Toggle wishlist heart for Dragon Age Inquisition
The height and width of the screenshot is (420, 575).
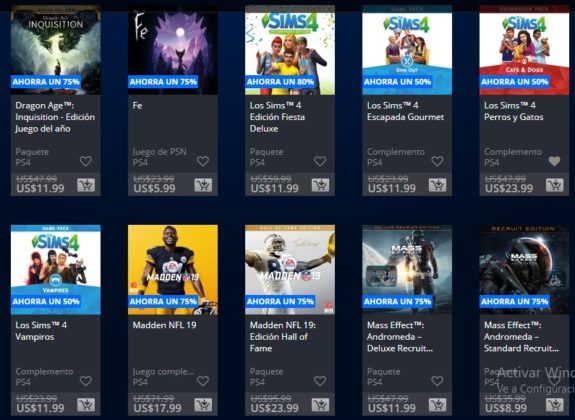[86, 161]
